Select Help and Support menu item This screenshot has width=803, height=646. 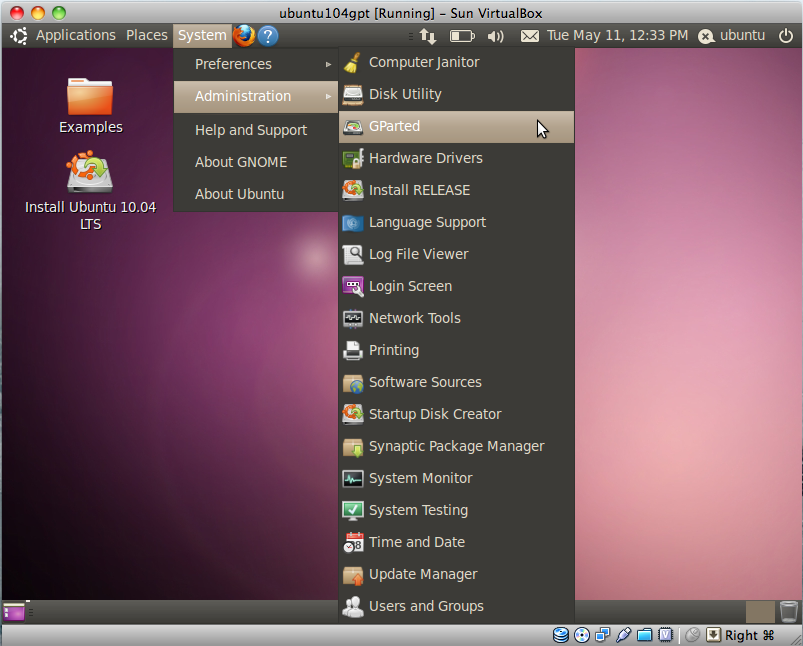point(256,130)
